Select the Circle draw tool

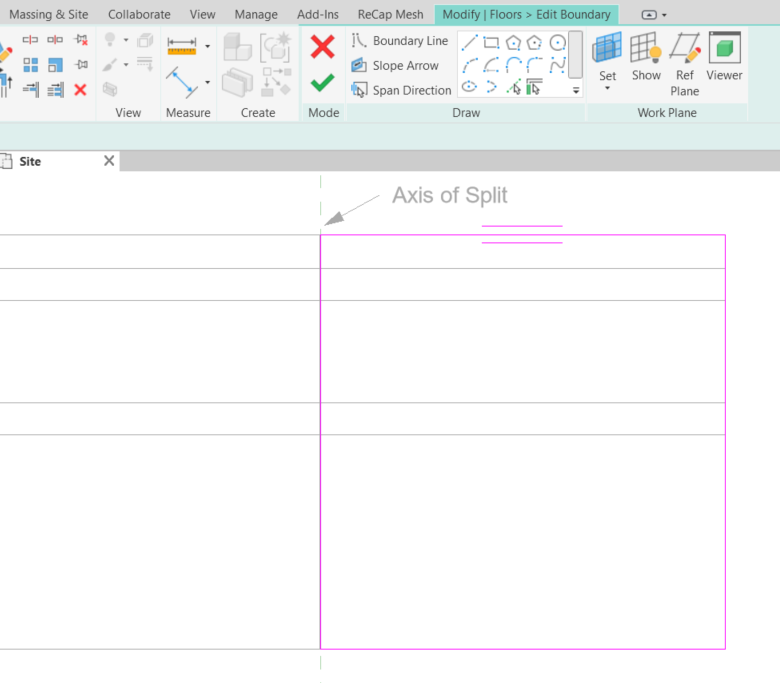[558, 43]
